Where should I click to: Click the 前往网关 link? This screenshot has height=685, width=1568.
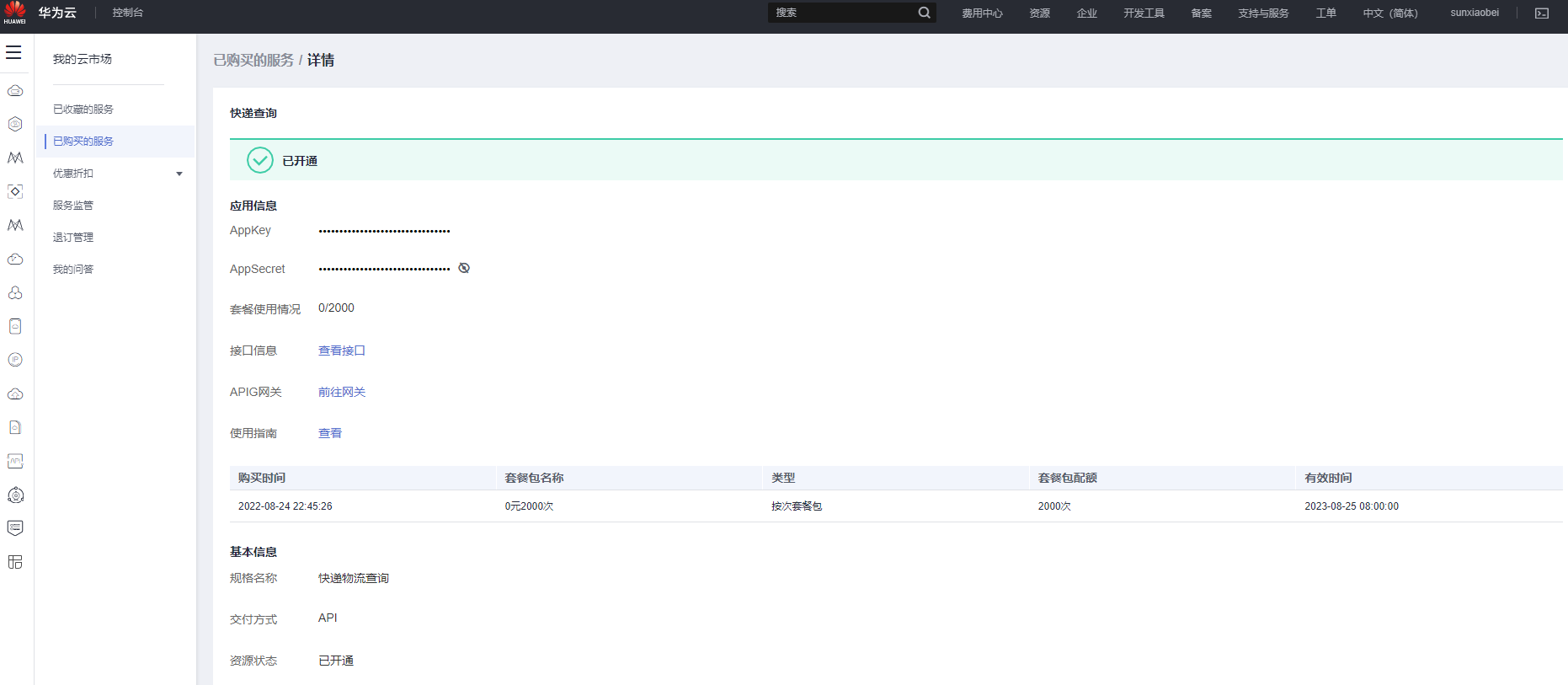pyautogui.click(x=342, y=392)
